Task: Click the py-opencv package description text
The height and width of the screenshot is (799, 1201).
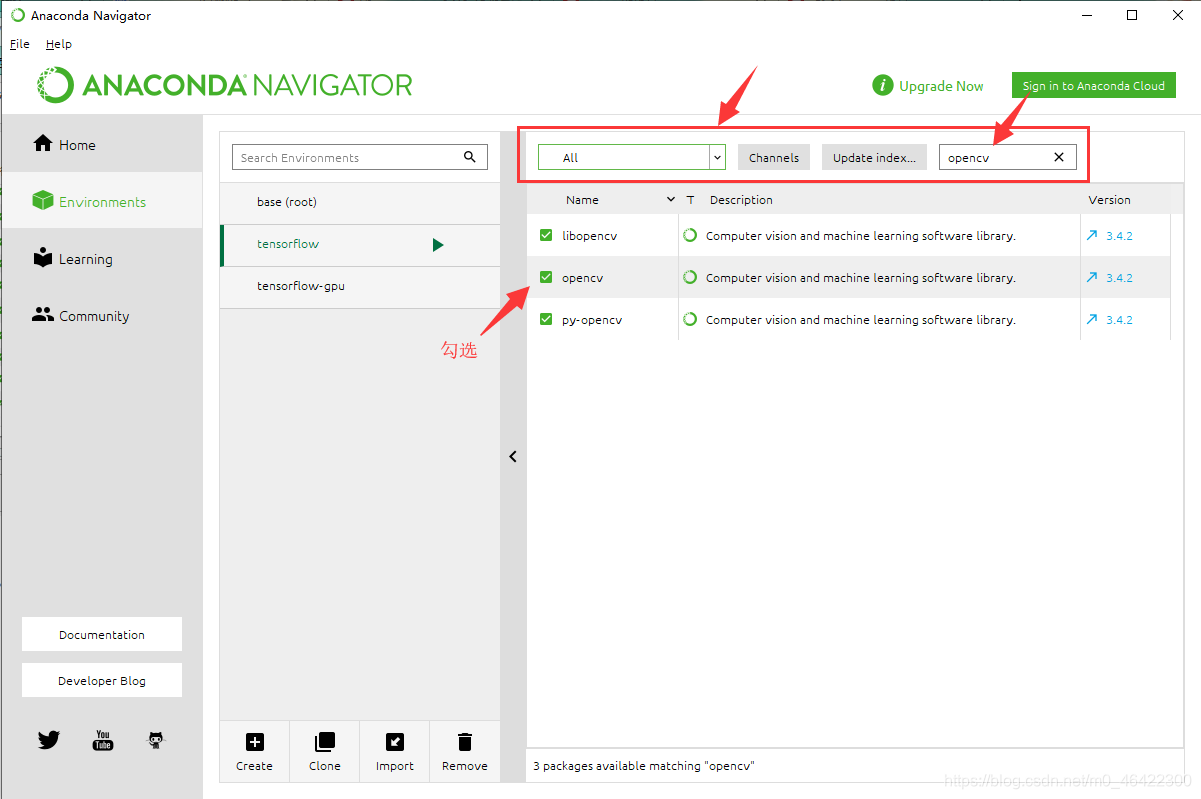Action: (861, 320)
